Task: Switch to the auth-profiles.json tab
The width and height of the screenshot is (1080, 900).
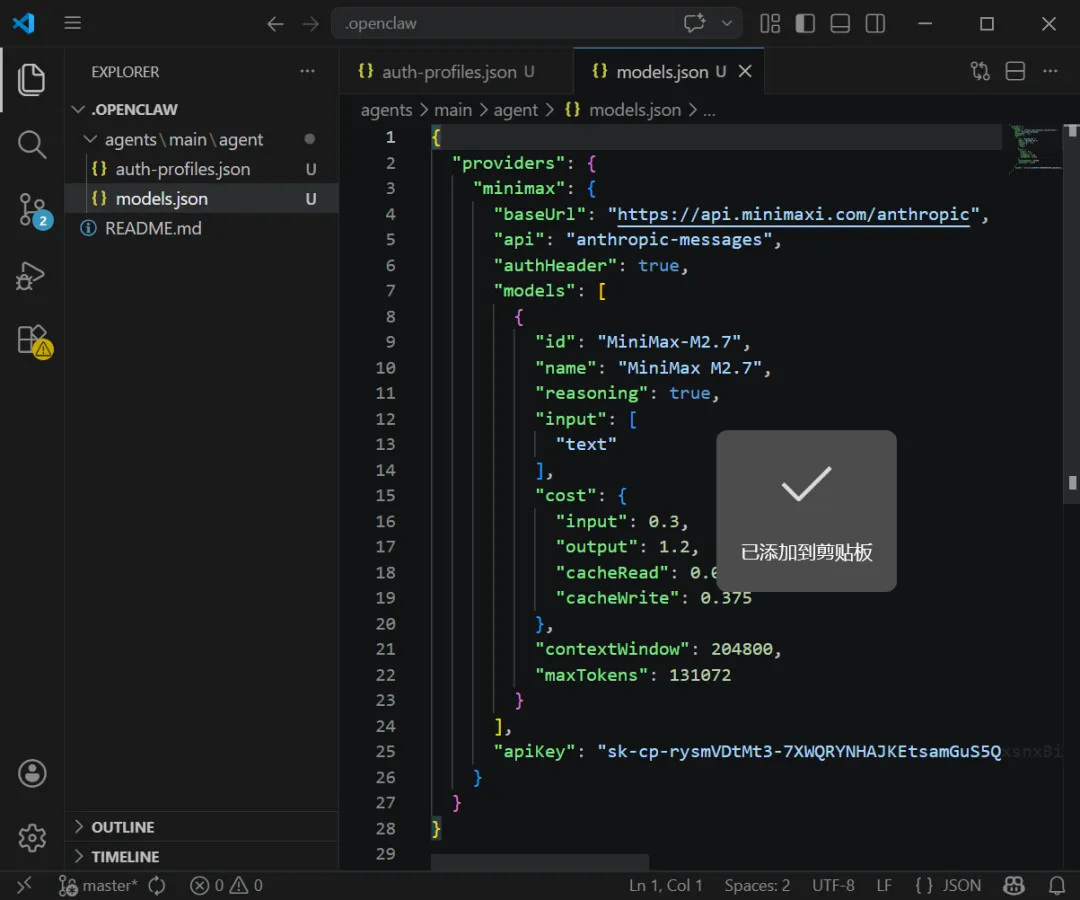Action: (x=448, y=72)
